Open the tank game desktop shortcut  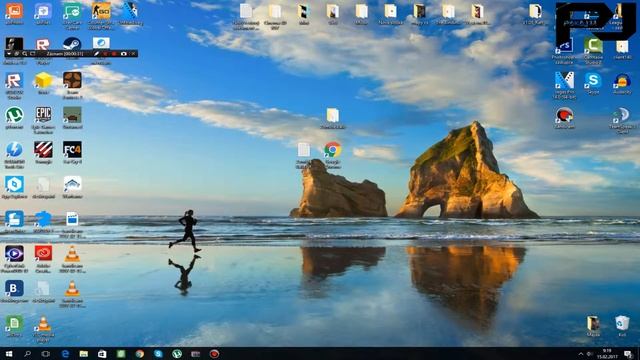click(72, 116)
